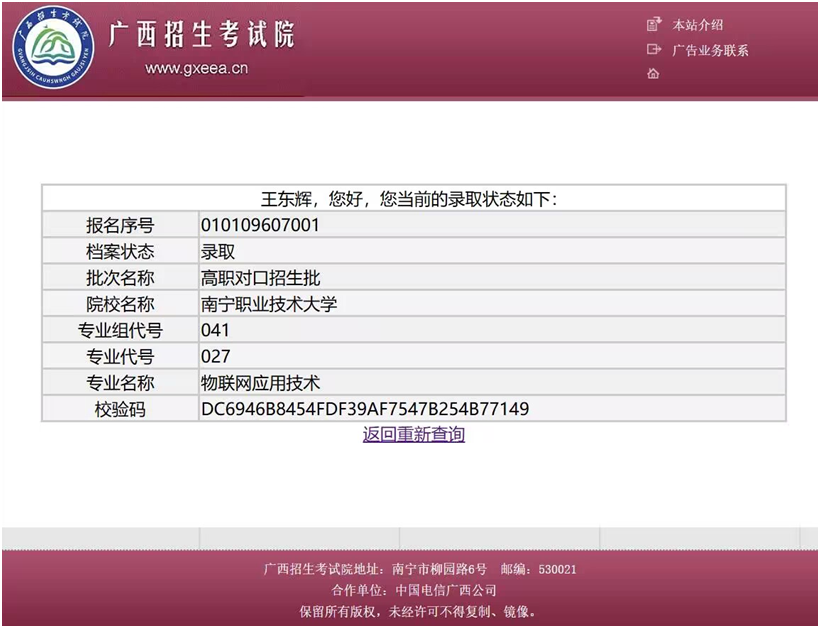Image resolution: width=820 pixels, height=628 pixels.
Task: Click the major code 027 cell
Action: pos(215,356)
